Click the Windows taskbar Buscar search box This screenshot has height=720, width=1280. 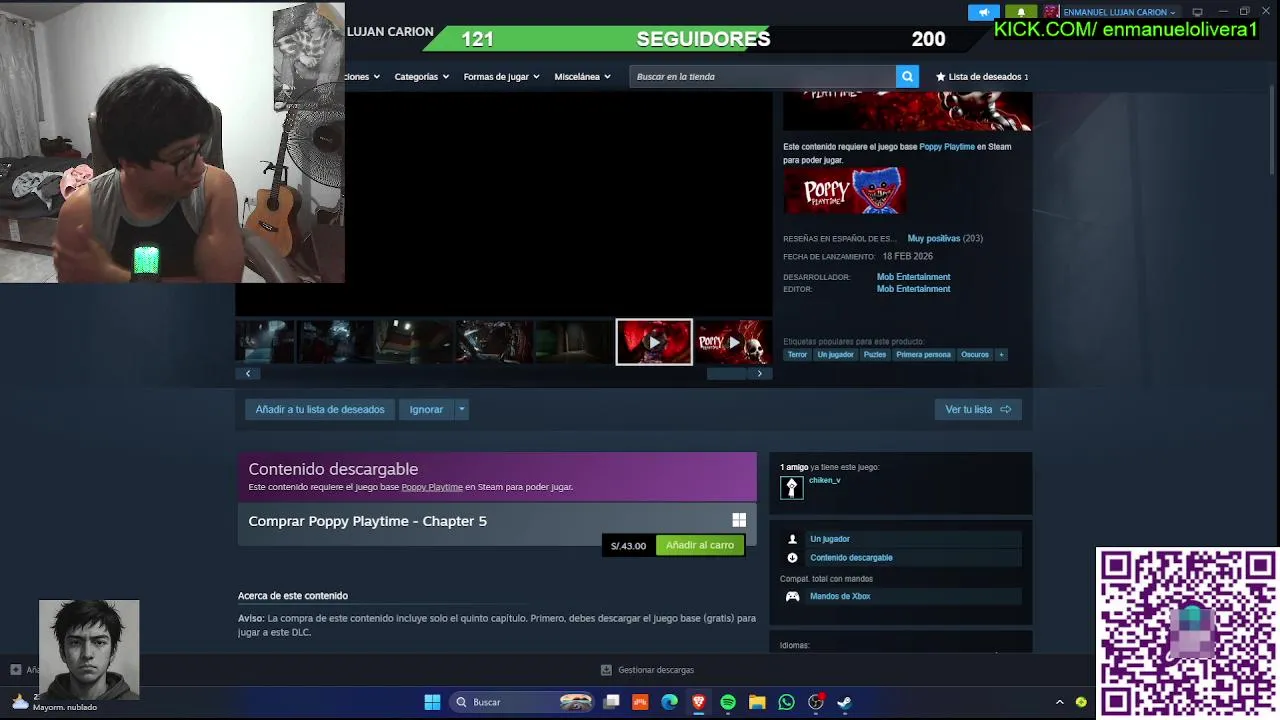pyautogui.click(x=523, y=702)
